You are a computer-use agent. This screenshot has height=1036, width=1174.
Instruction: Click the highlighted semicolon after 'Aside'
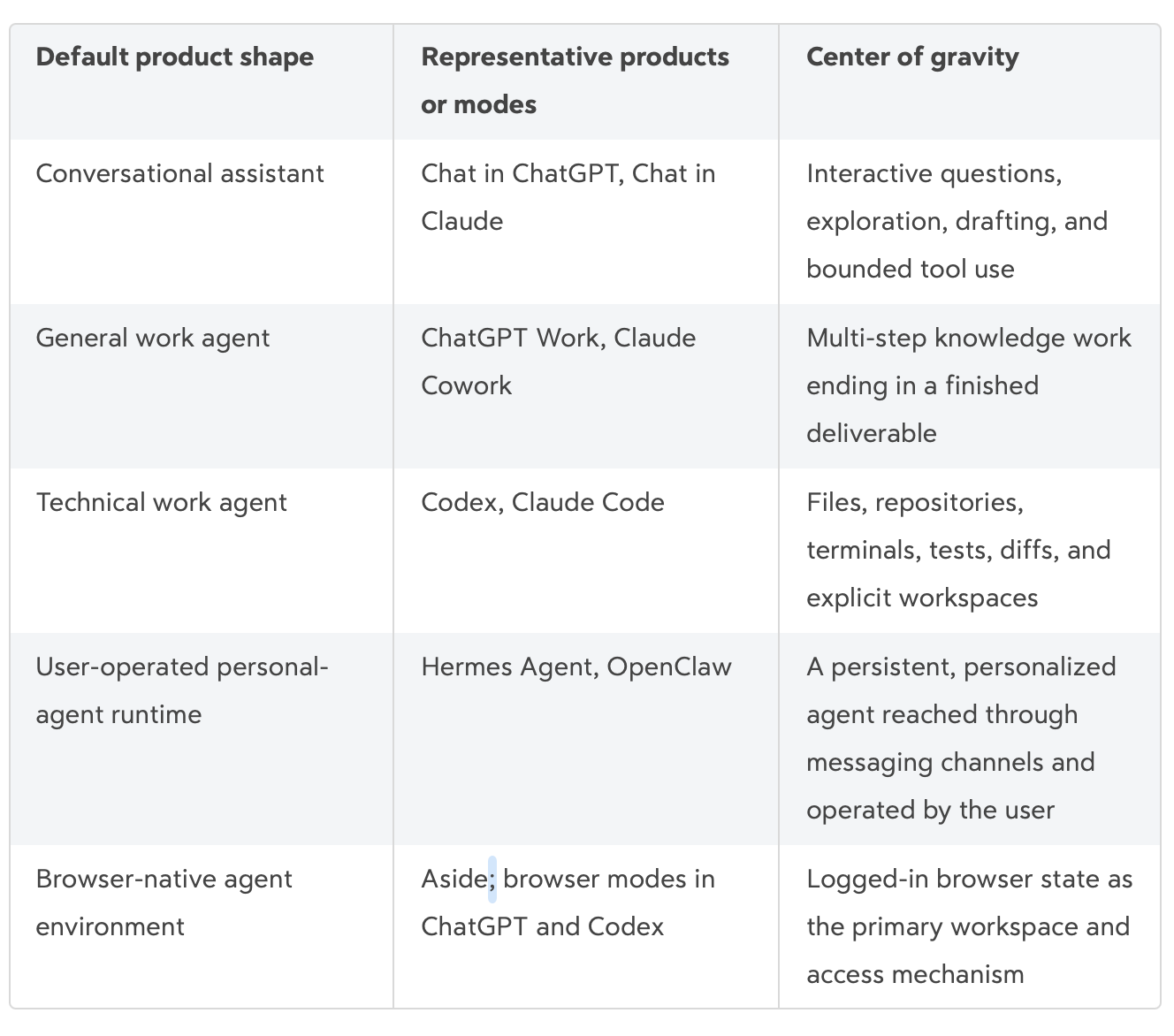coord(492,880)
